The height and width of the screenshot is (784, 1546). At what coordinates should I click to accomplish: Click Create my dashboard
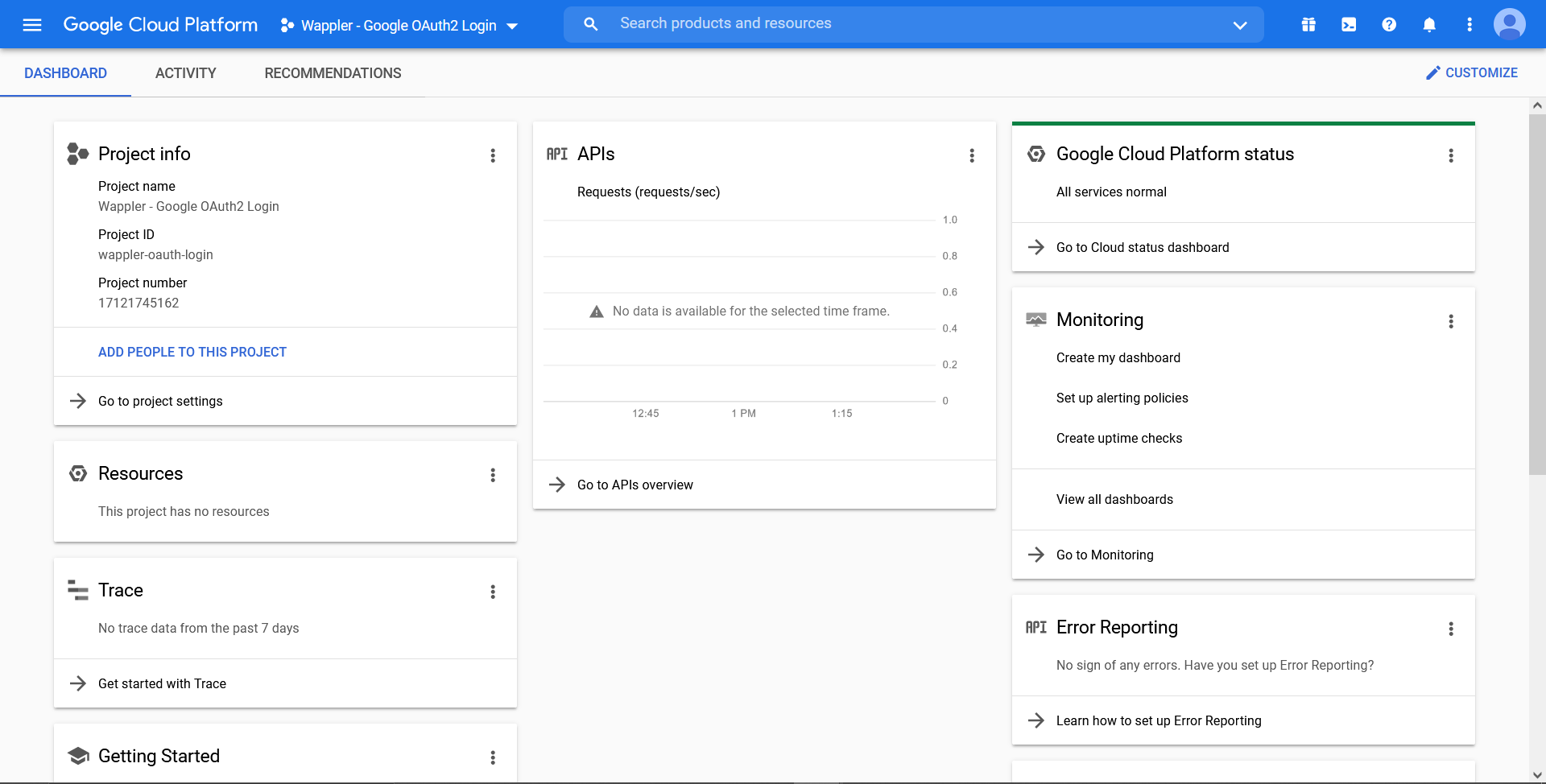(1118, 357)
